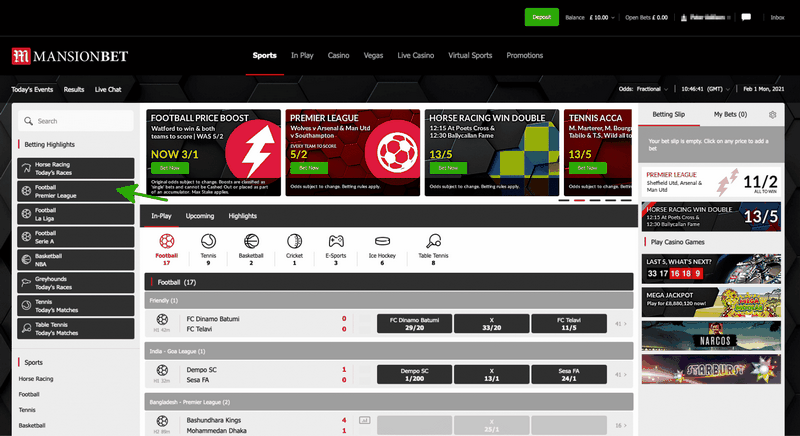The height and width of the screenshot is (436, 800).
Task: Choose the Cricket sport icon
Action: point(294,241)
